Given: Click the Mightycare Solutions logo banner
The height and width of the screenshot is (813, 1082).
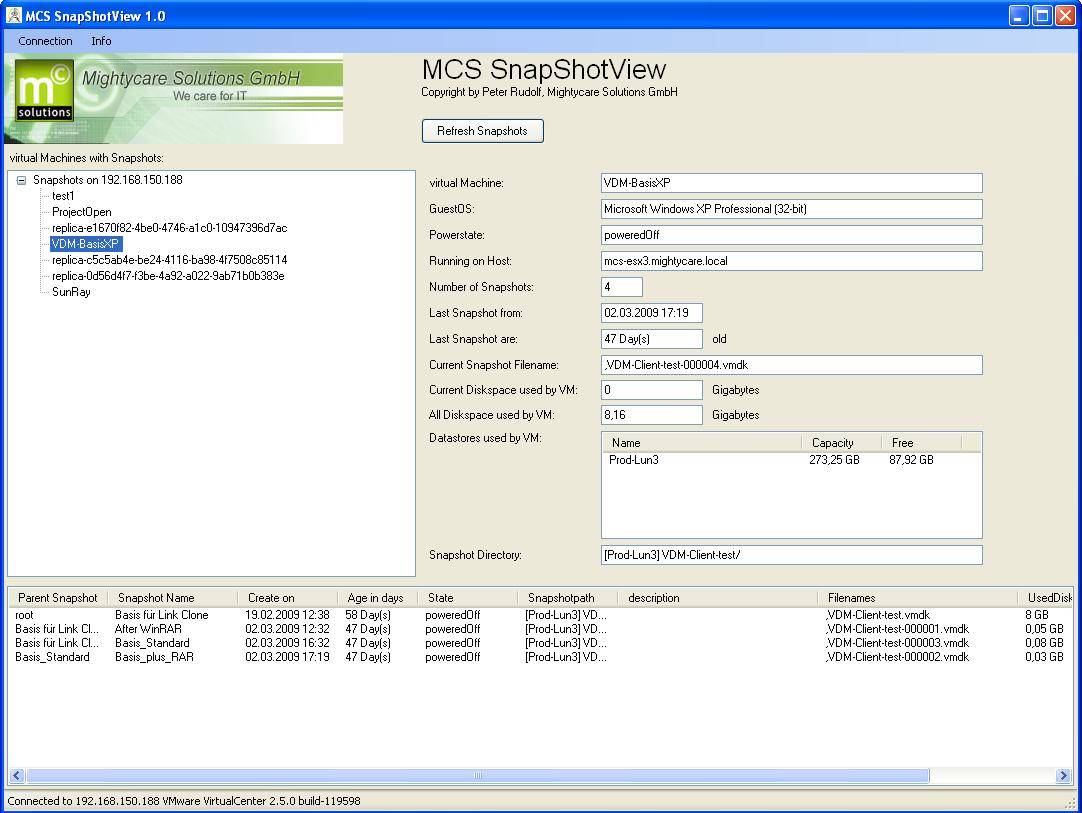Looking at the screenshot, I should (173, 99).
